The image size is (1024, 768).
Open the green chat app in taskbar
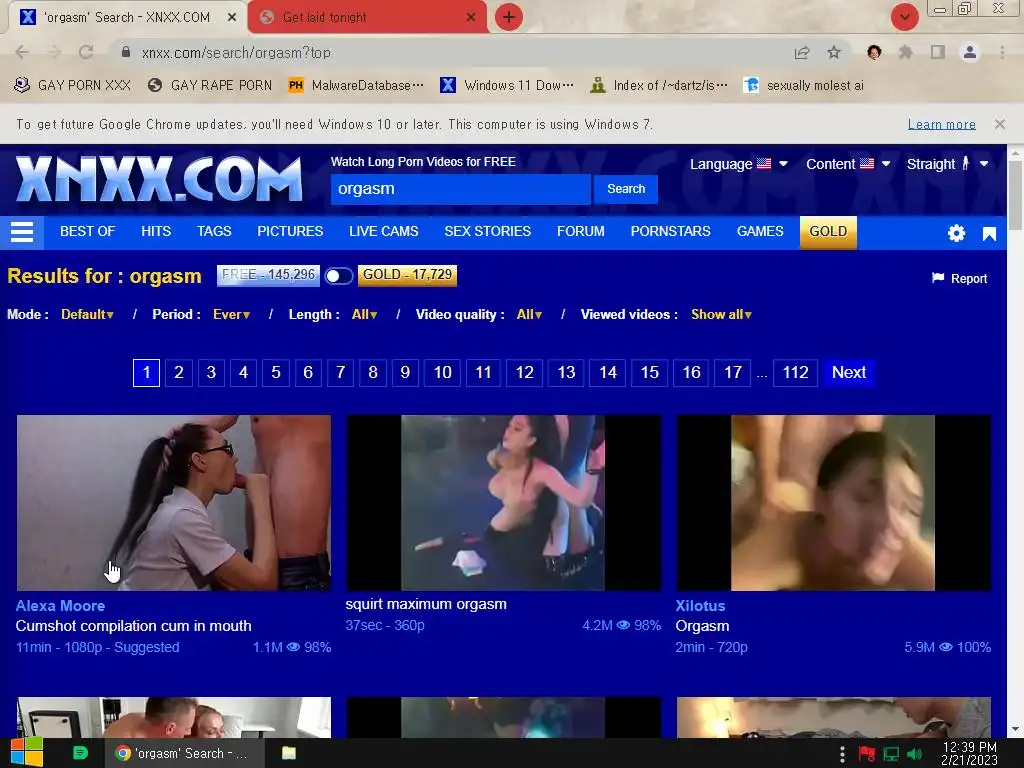pyautogui.click(x=80, y=753)
